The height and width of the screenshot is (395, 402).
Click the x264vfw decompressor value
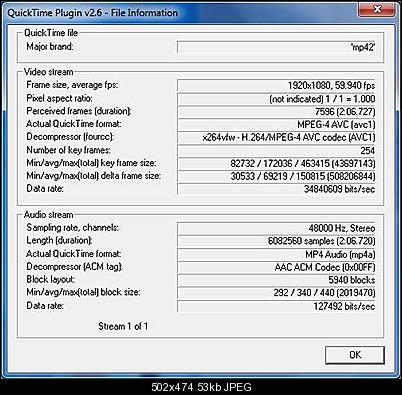tap(276, 137)
